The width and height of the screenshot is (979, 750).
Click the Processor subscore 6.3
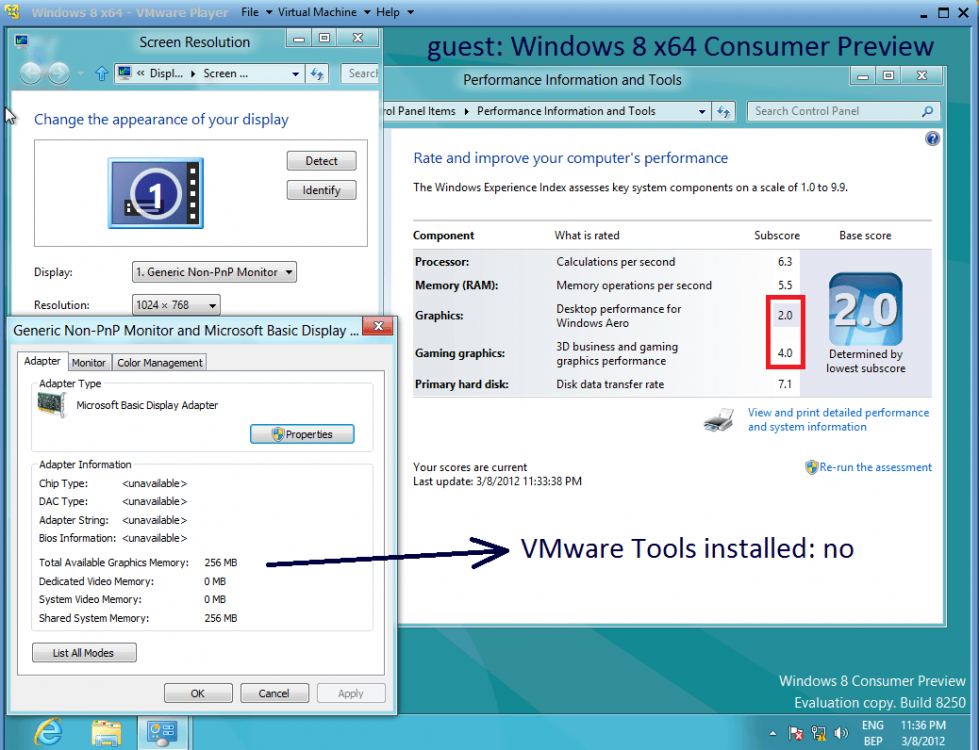coord(785,262)
